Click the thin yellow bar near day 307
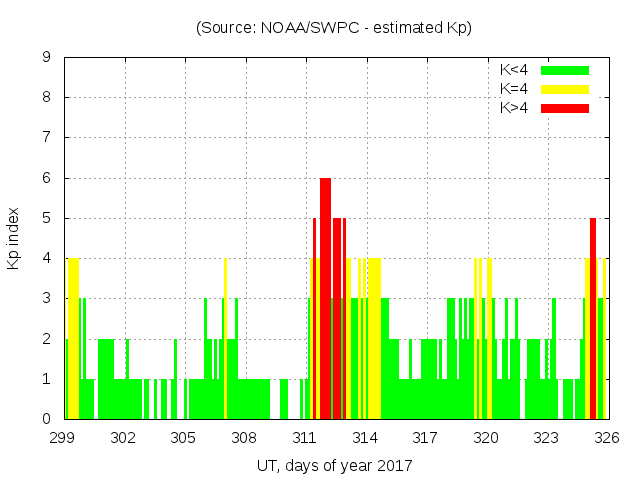 click(x=225, y=340)
